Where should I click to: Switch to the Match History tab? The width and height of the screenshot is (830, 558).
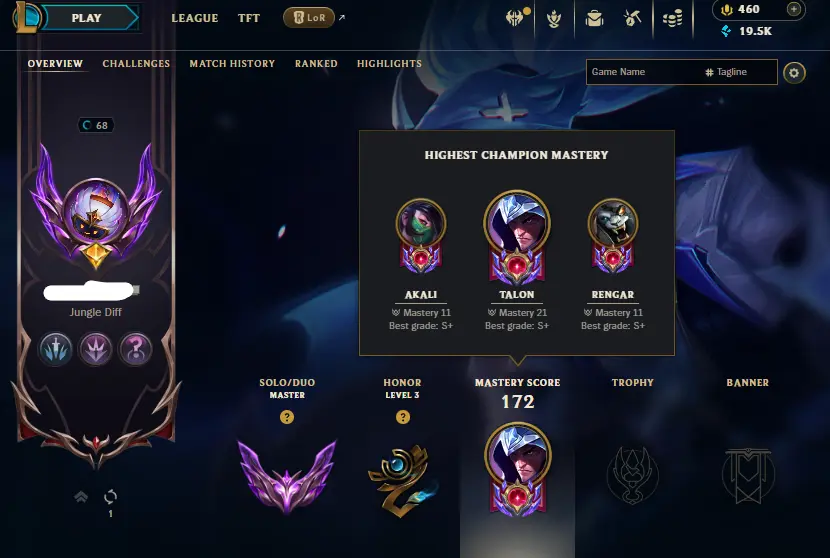pos(232,64)
